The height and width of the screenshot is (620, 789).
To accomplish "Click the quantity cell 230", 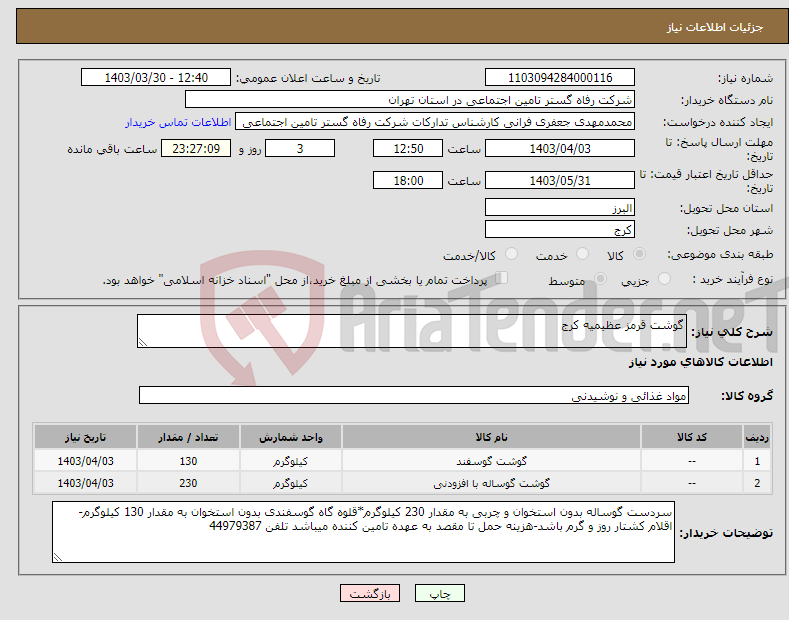I will 188,483.
